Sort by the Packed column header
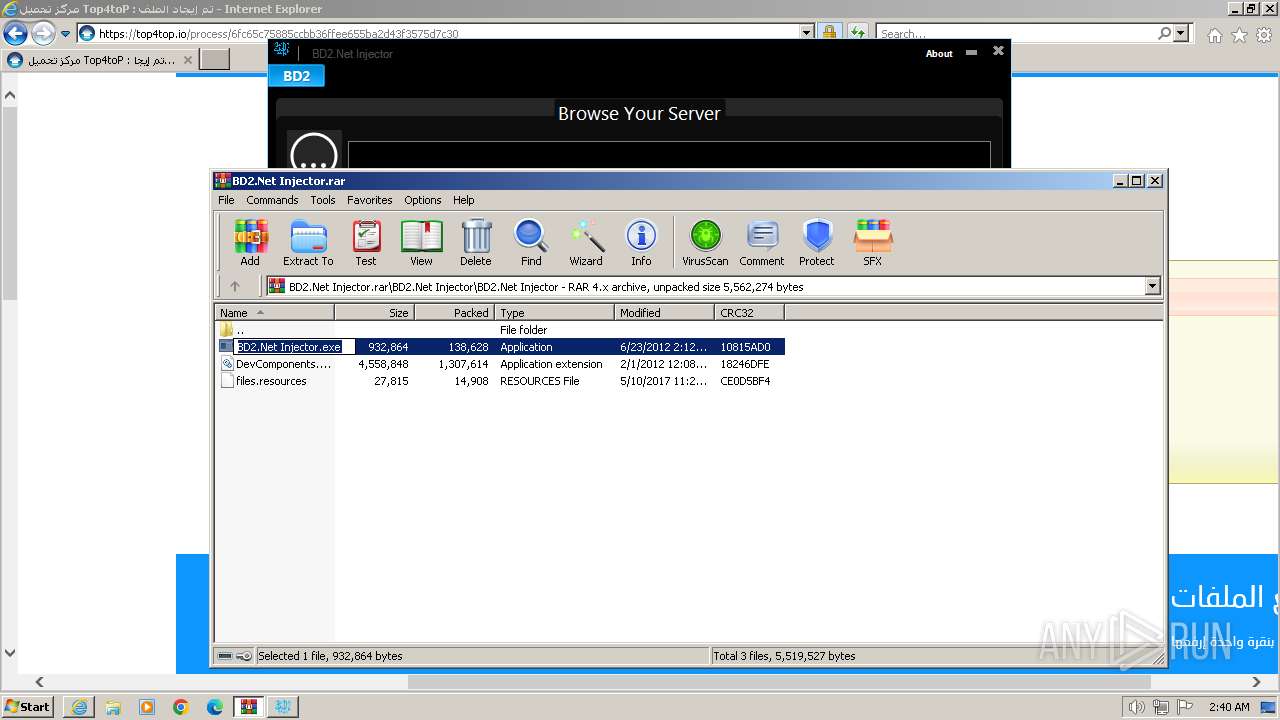The height and width of the screenshot is (720, 1280). tap(454, 313)
